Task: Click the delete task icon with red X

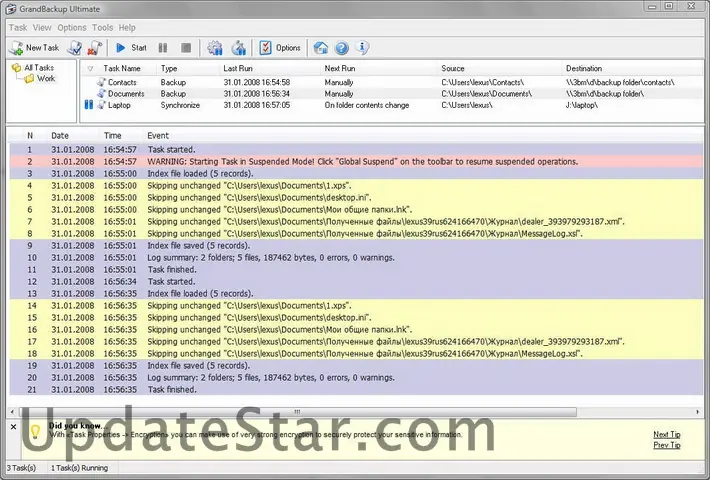Action: [x=94, y=48]
